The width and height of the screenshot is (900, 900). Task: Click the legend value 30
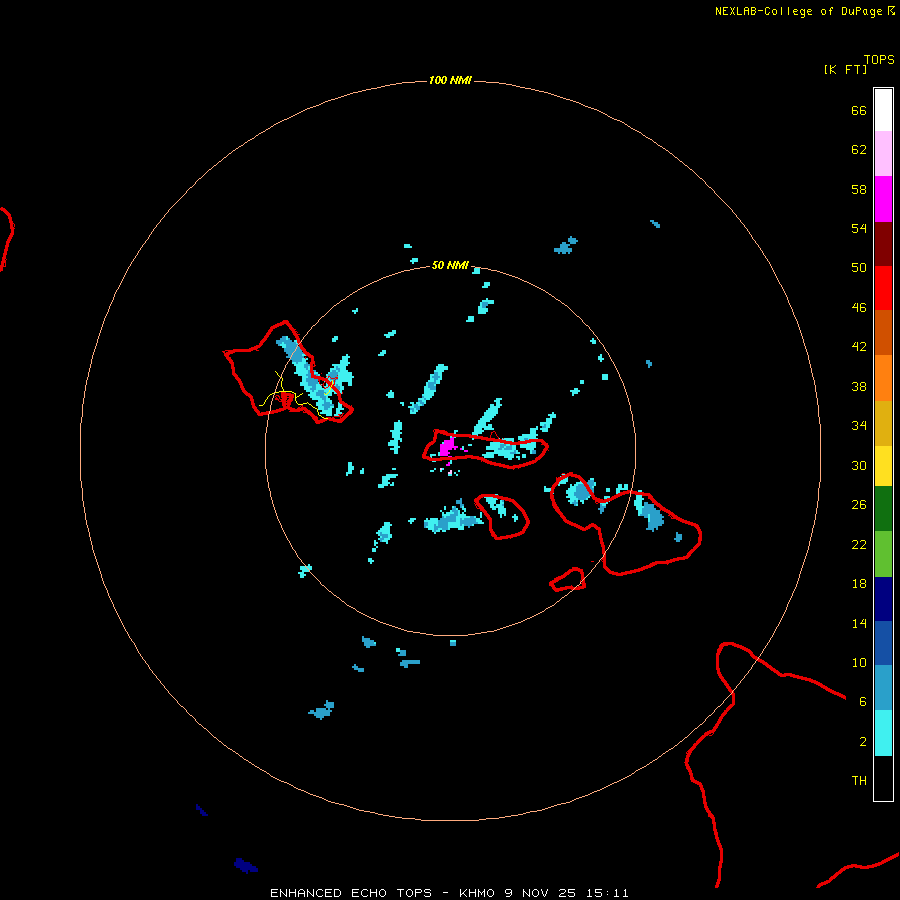[x=859, y=465]
